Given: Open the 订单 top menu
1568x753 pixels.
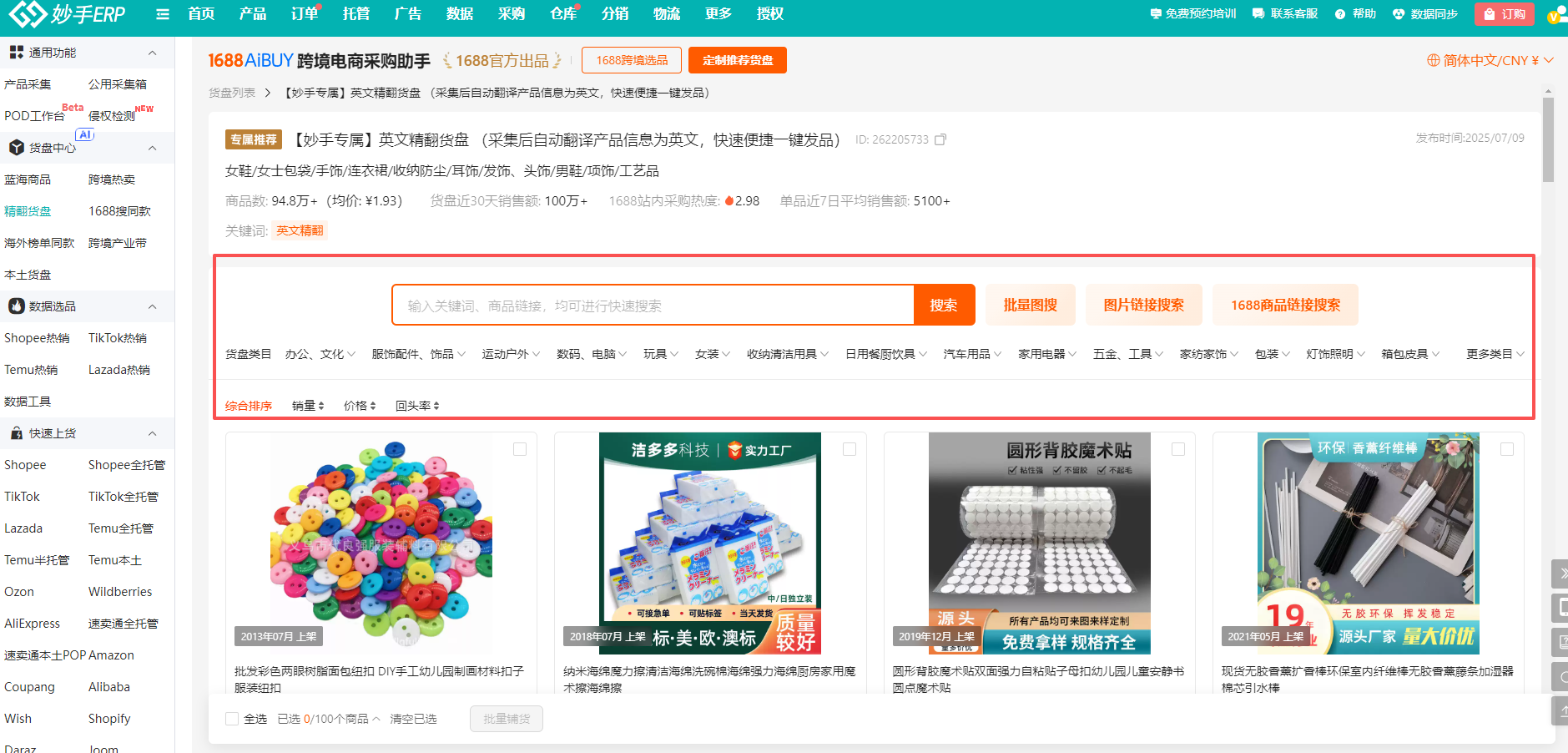Looking at the screenshot, I should click(305, 13).
